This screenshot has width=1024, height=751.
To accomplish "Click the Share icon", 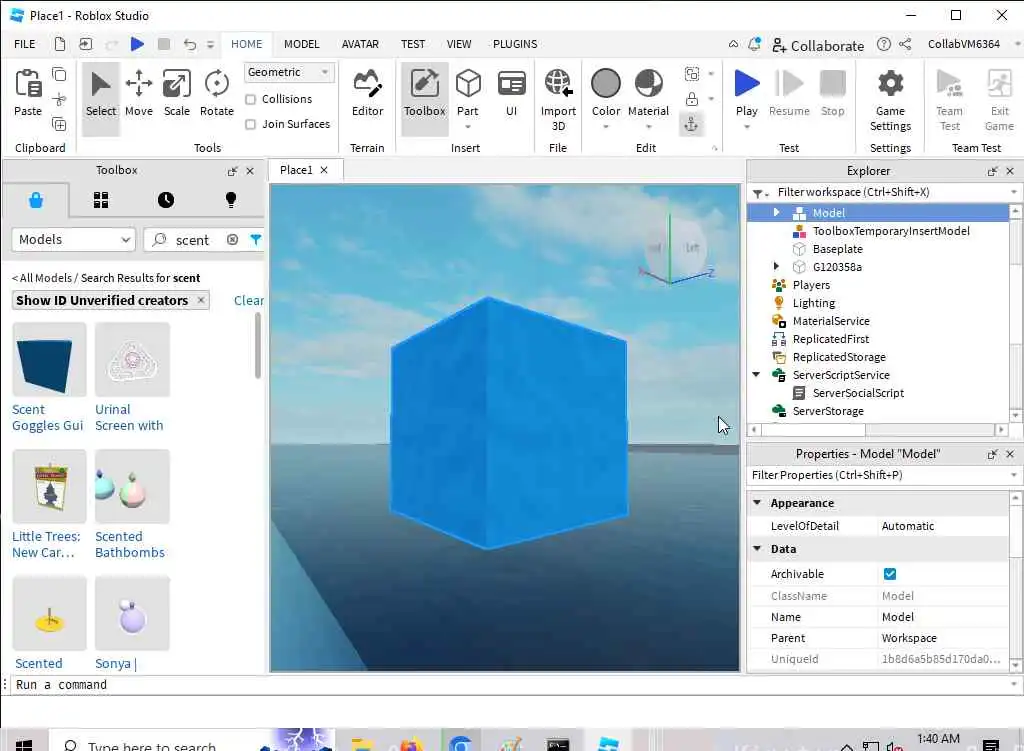I will [905, 44].
